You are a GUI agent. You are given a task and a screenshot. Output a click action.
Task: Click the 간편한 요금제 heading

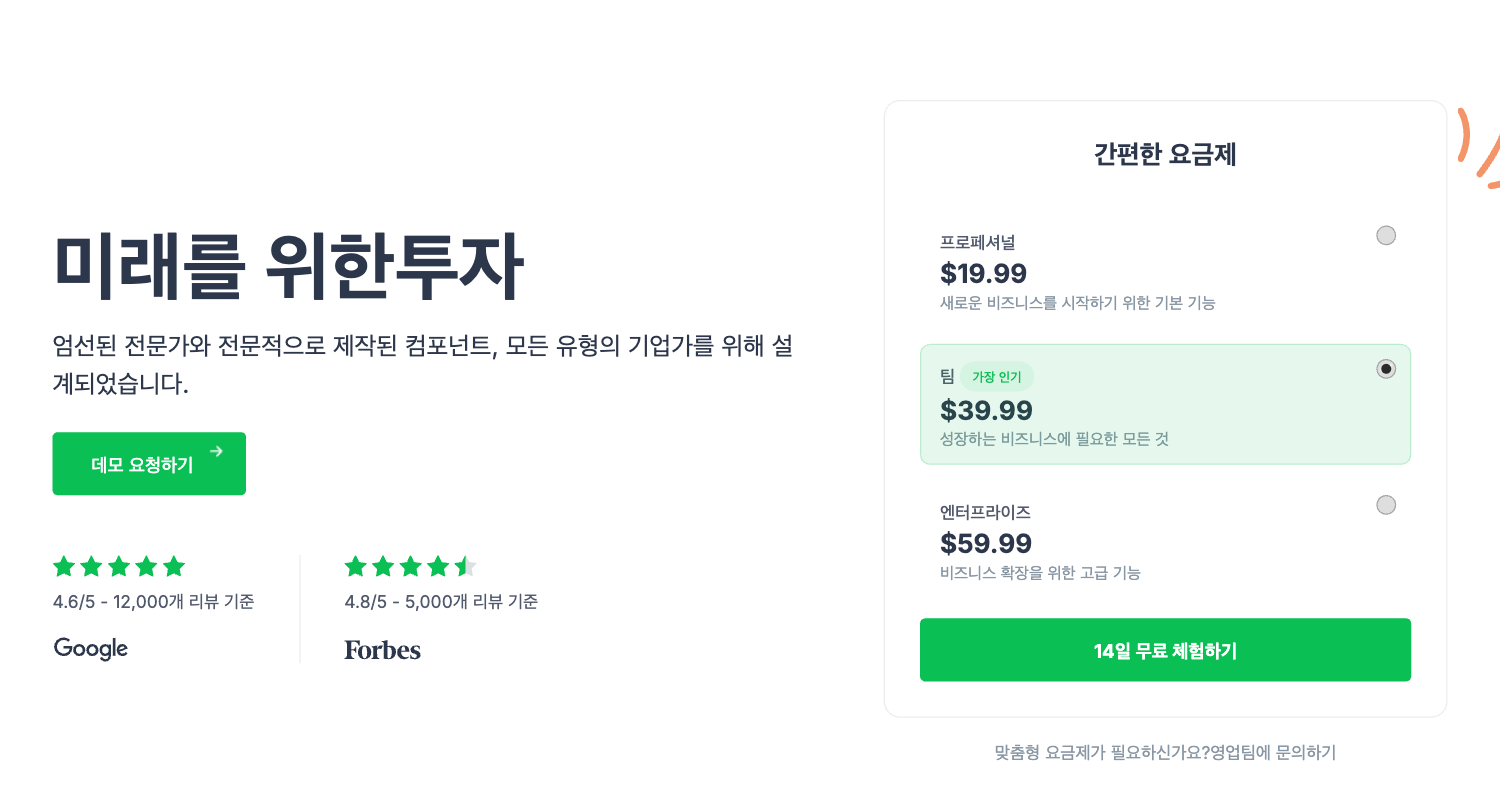(1165, 155)
